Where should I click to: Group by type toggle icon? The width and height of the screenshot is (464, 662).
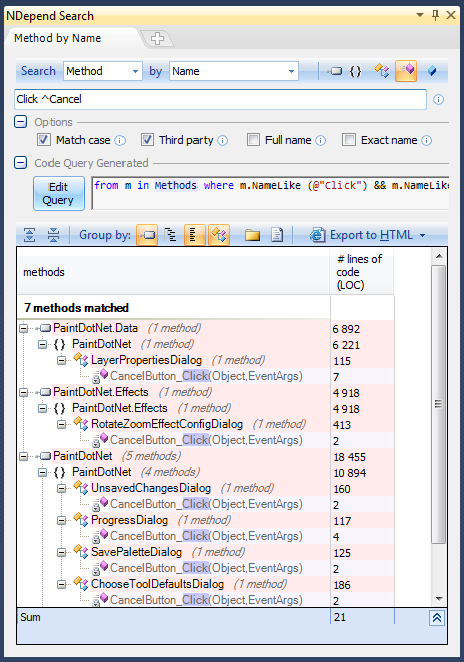219,235
